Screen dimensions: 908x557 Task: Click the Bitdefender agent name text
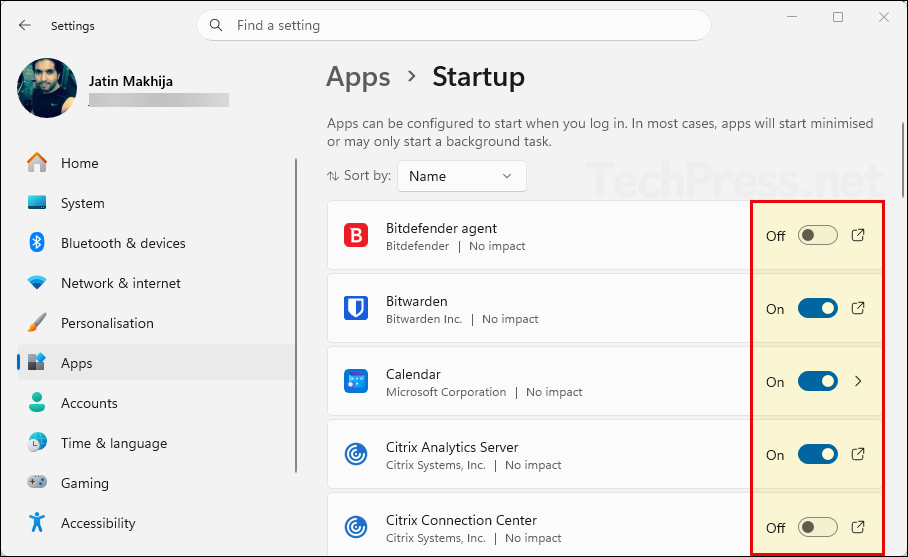pos(441,228)
